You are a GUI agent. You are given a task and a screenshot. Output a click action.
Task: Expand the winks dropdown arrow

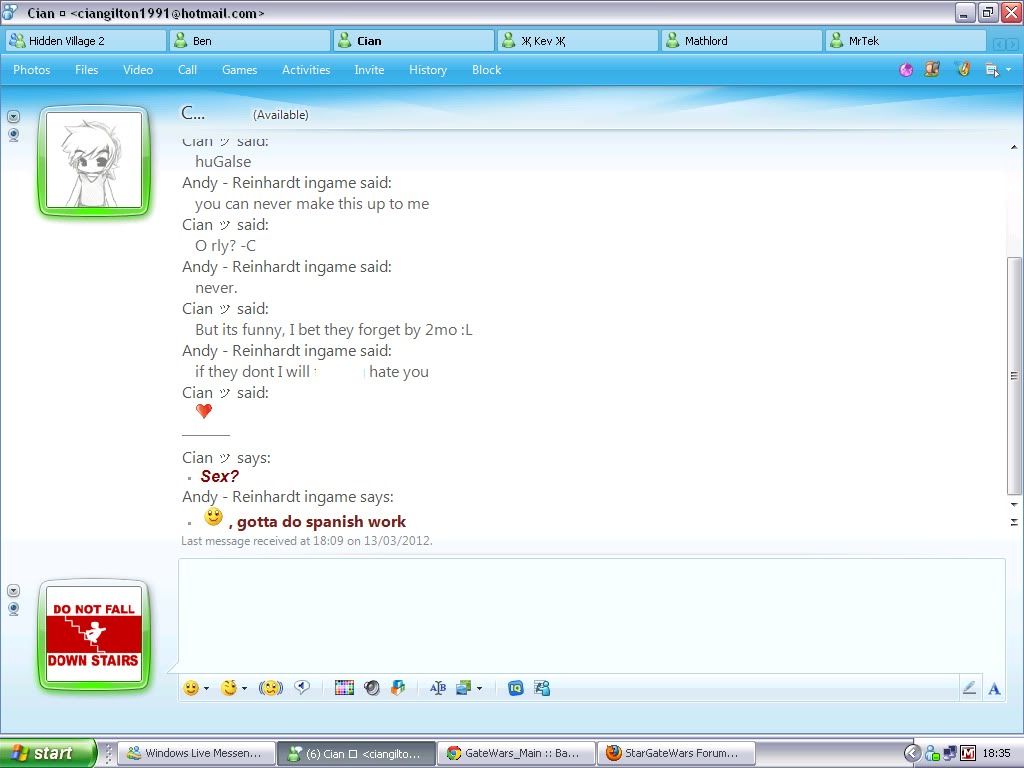click(x=245, y=688)
